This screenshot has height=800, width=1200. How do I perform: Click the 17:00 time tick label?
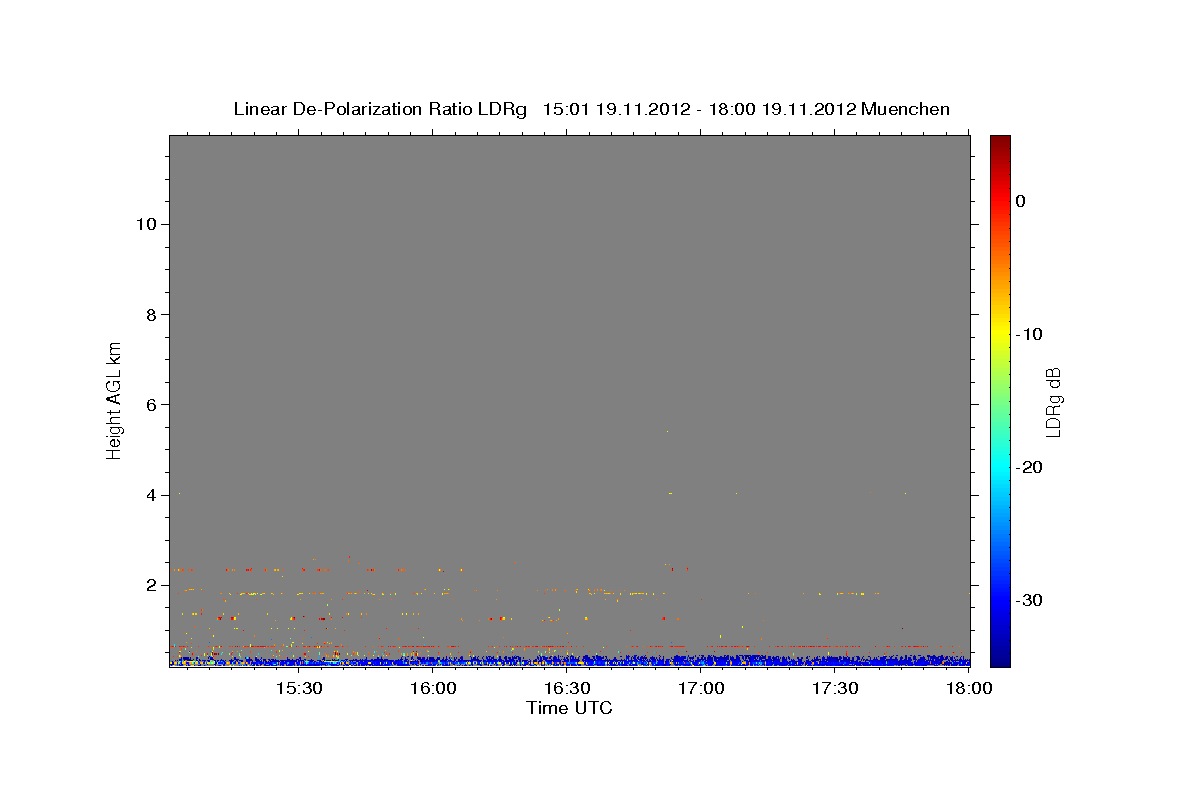coord(701,689)
